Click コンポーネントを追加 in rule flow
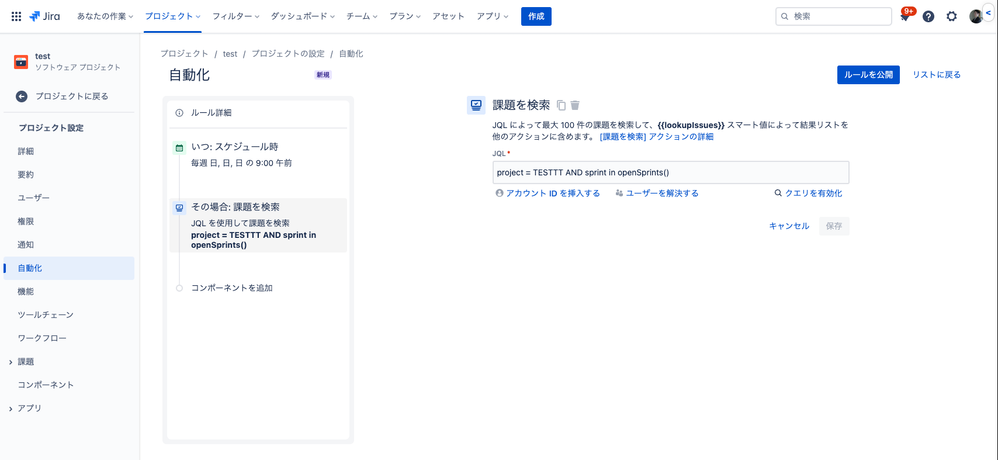 click(x=232, y=288)
